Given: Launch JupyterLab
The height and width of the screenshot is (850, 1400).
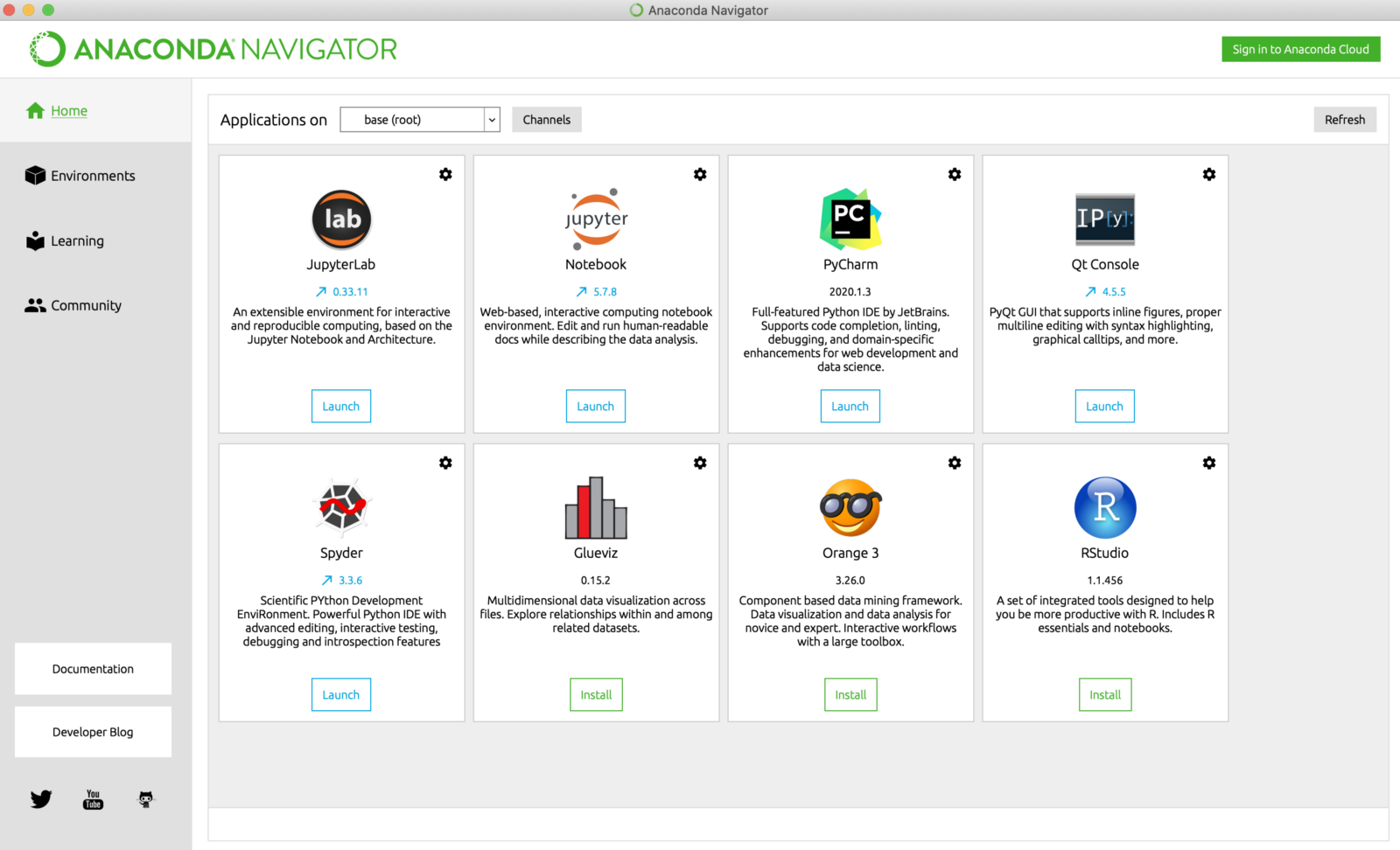Looking at the screenshot, I should coord(341,407).
